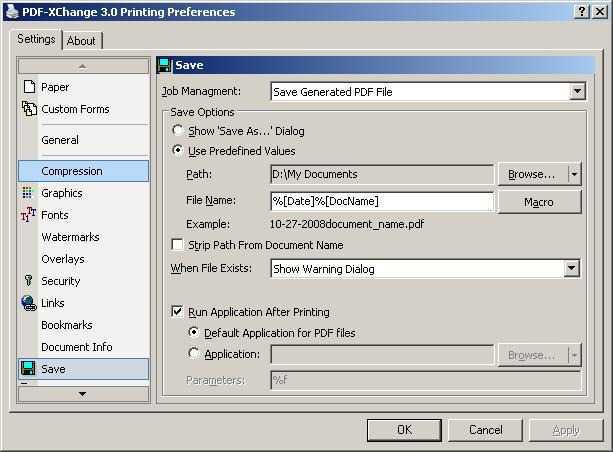Click the OK button
613x452 pixels.
point(404,430)
